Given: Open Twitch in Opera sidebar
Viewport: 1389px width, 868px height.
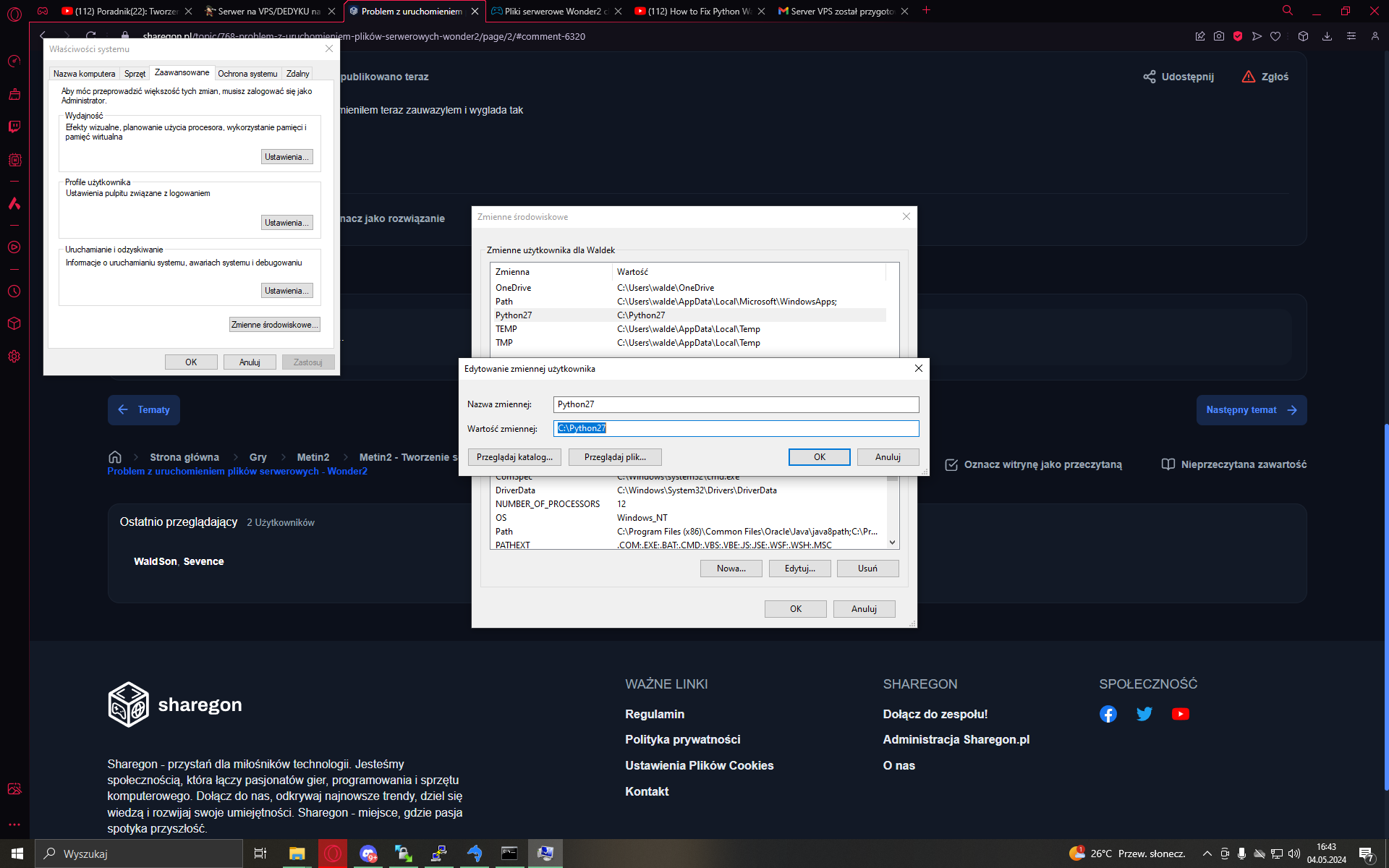Looking at the screenshot, I should point(14,127).
